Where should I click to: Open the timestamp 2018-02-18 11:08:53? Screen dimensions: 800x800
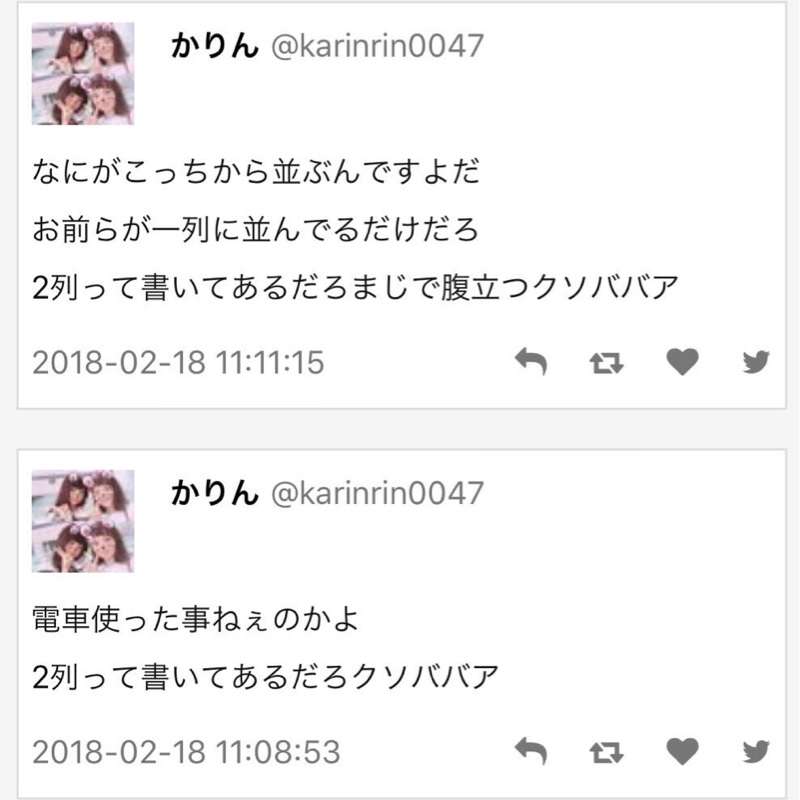click(x=186, y=752)
